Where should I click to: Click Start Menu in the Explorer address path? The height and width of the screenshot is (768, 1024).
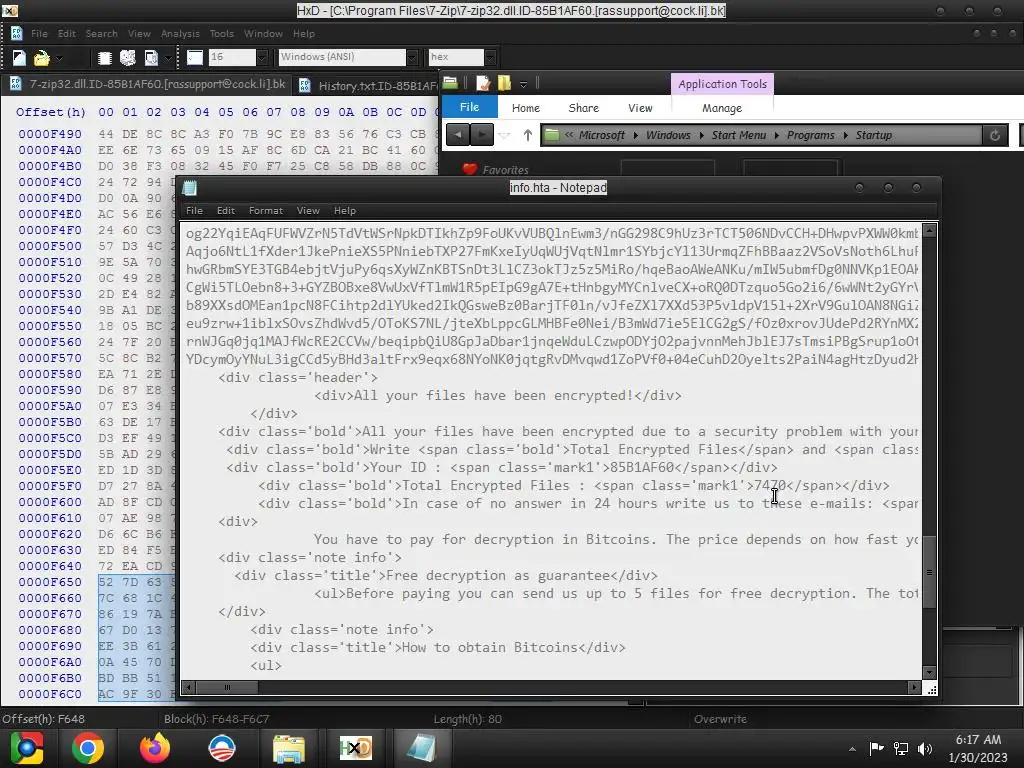click(x=739, y=135)
